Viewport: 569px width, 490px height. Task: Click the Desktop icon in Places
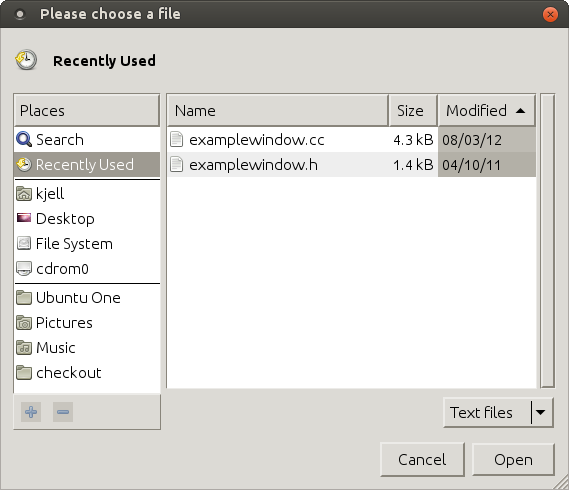pyautogui.click(x=24, y=218)
